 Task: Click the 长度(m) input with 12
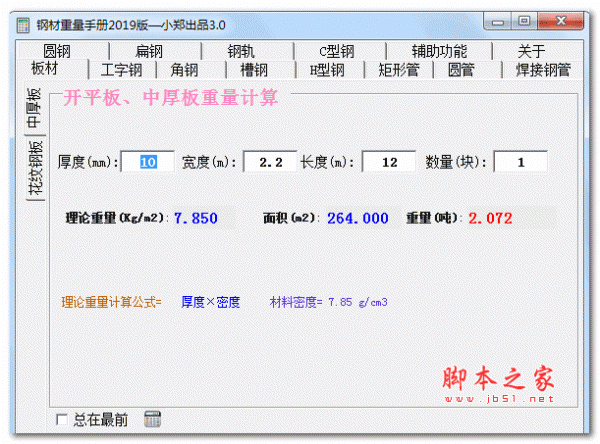pyautogui.click(x=389, y=162)
